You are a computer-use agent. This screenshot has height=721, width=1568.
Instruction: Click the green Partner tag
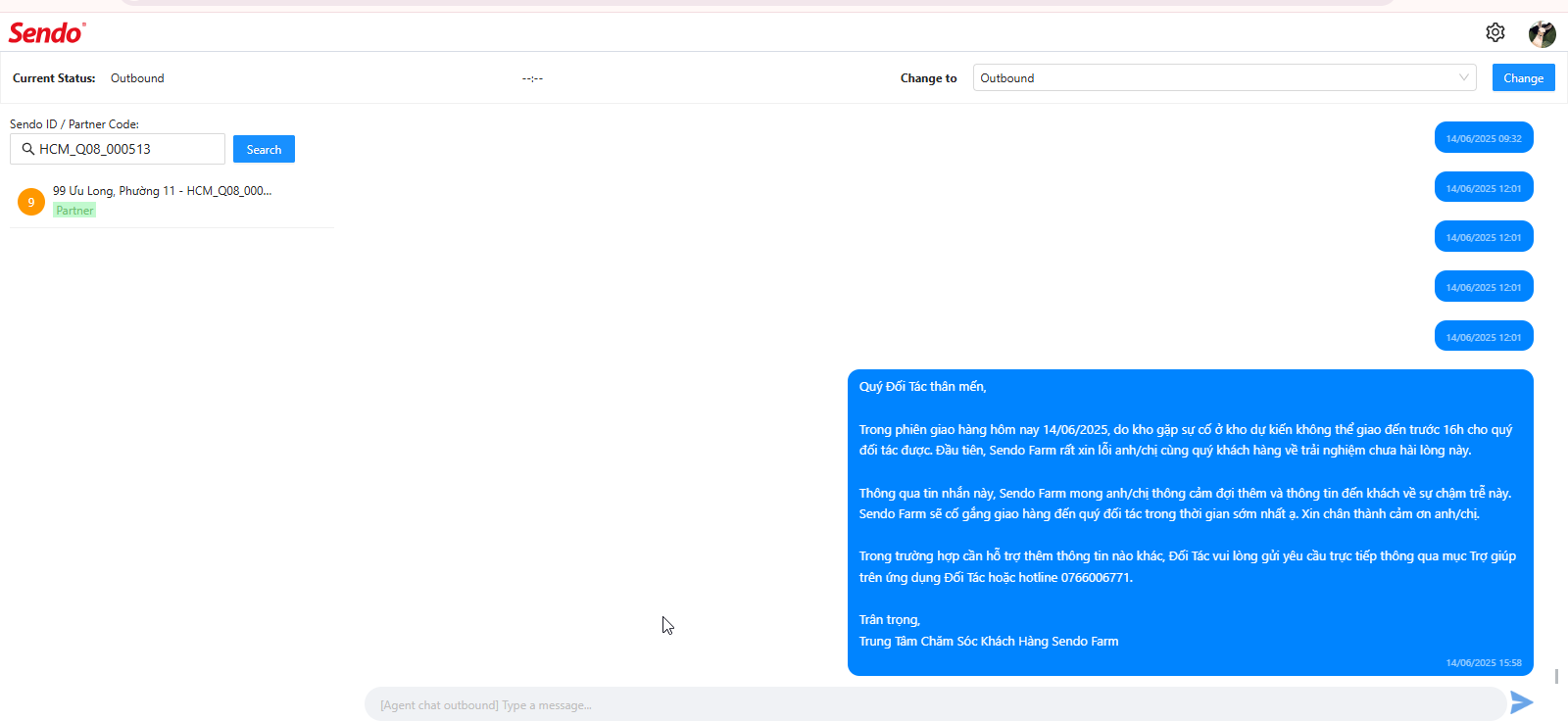[x=74, y=211]
